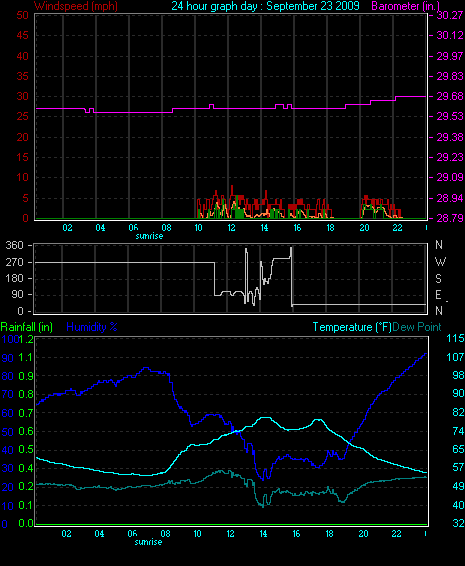The width and height of the screenshot is (465, 566).
Task: Click the Barometer (in.) axis title
Action: point(406,6)
